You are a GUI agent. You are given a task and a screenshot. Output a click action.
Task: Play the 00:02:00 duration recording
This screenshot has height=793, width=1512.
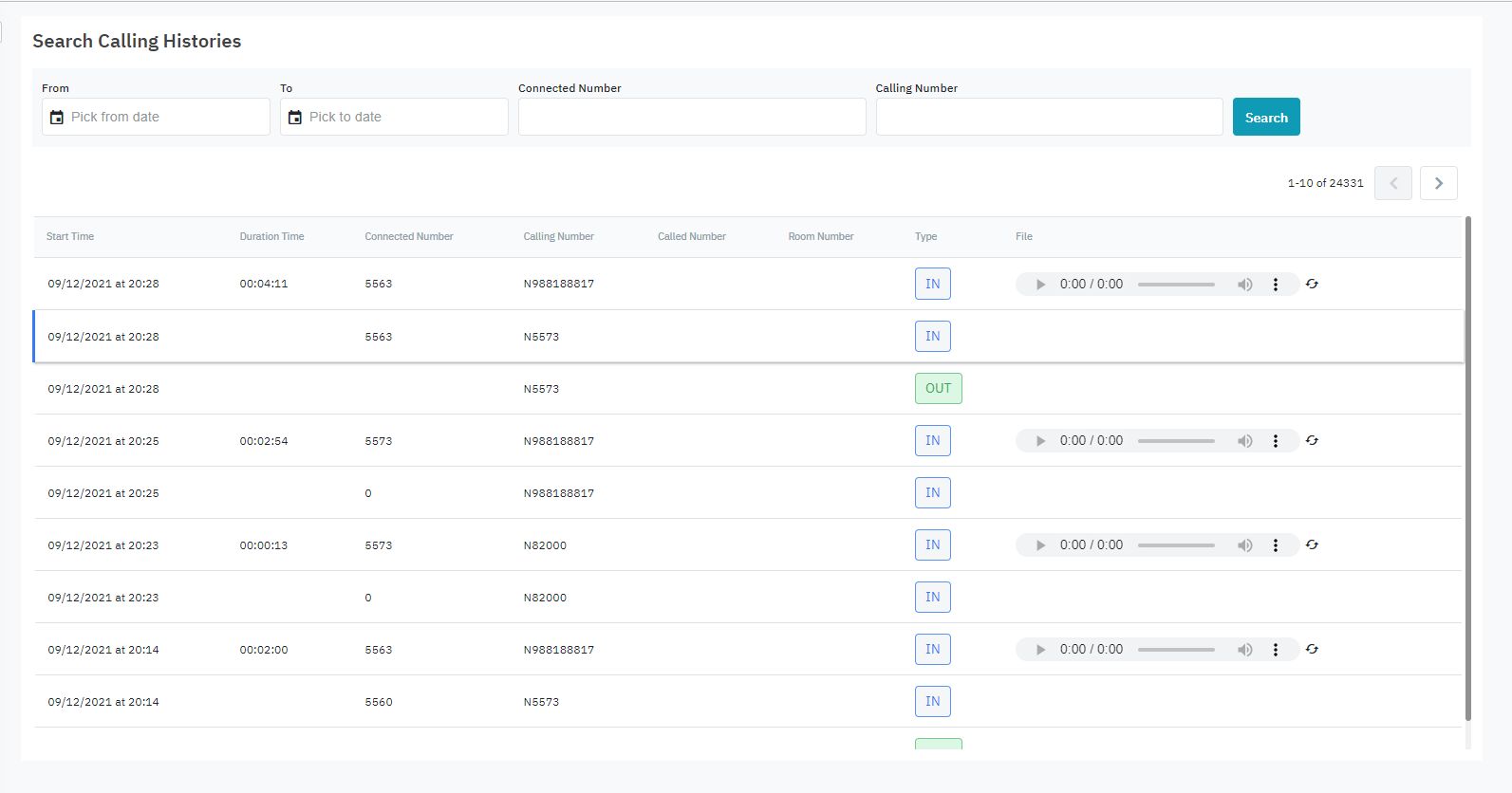[1040, 650]
